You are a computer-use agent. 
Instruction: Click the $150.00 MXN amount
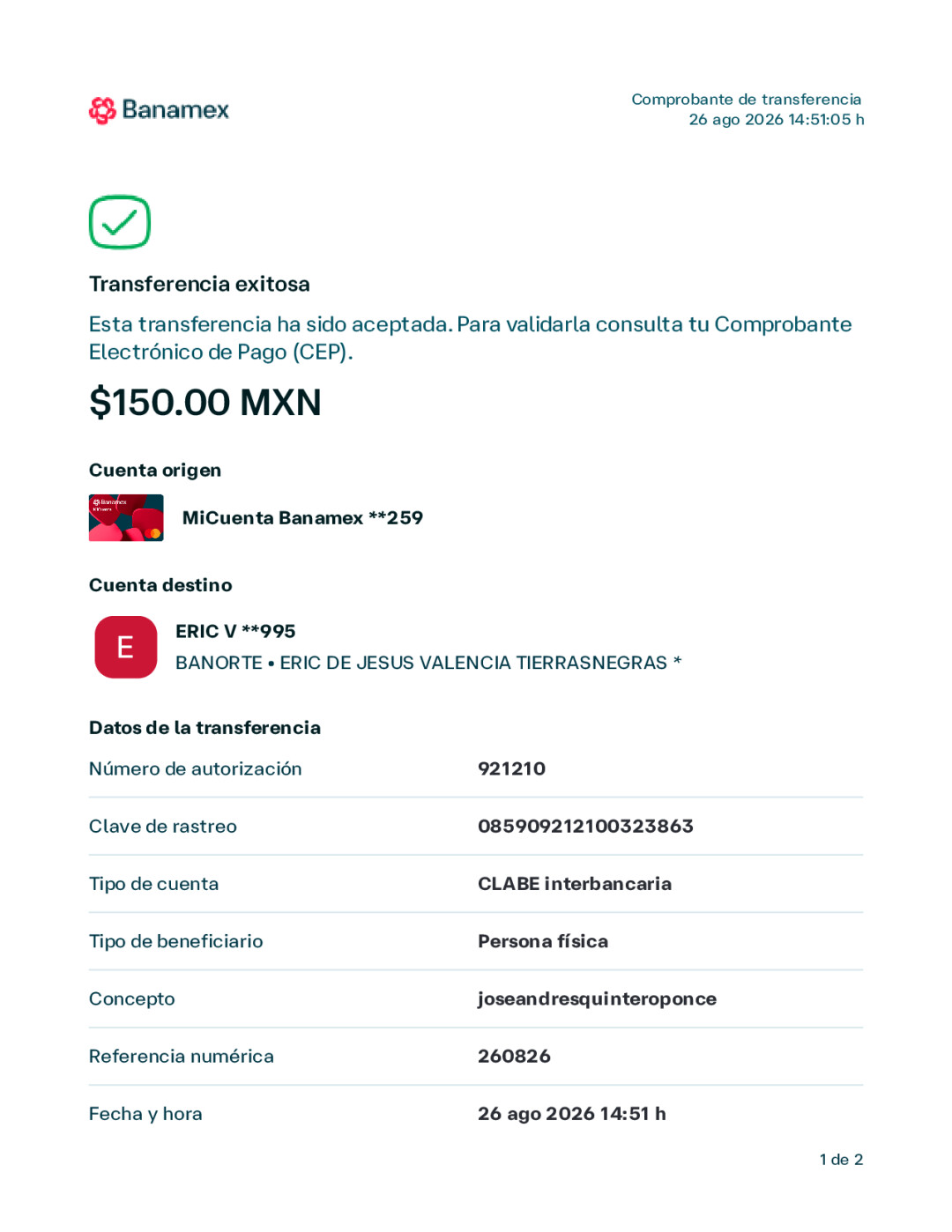pyautogui.click(x=205, y=402)
